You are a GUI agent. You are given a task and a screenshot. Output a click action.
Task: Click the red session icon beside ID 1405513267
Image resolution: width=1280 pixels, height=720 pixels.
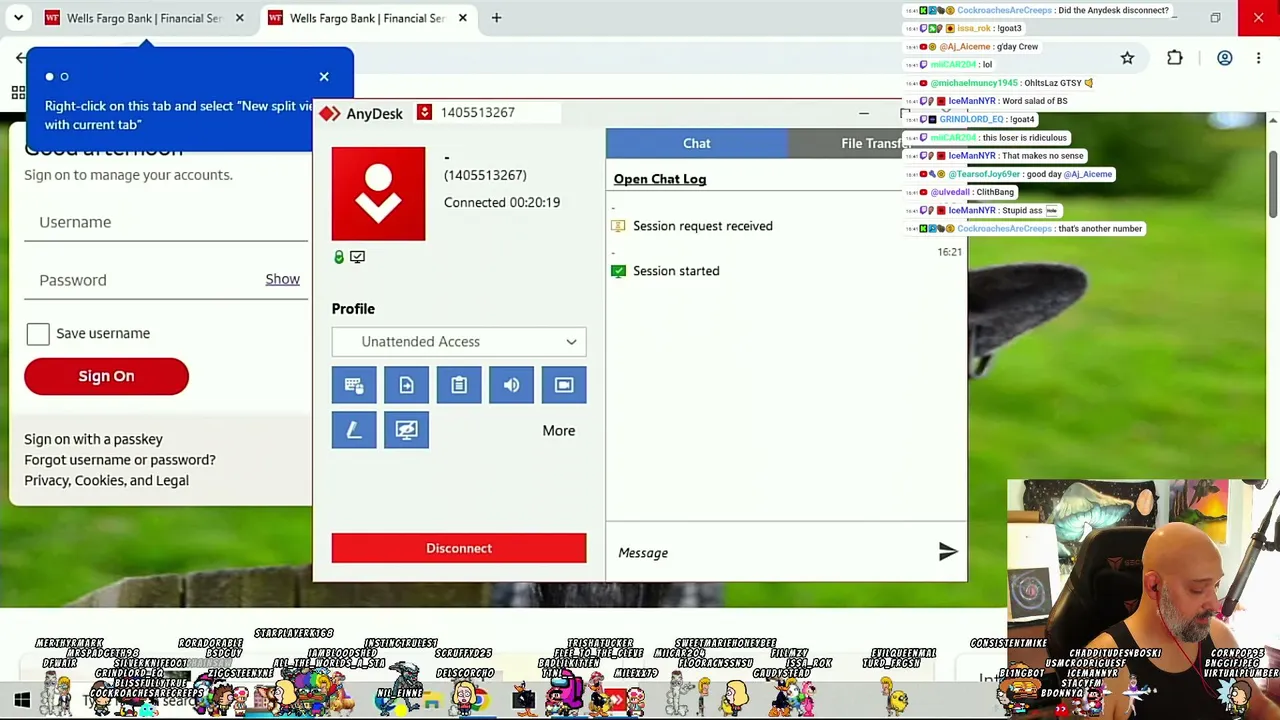(424, 113)
